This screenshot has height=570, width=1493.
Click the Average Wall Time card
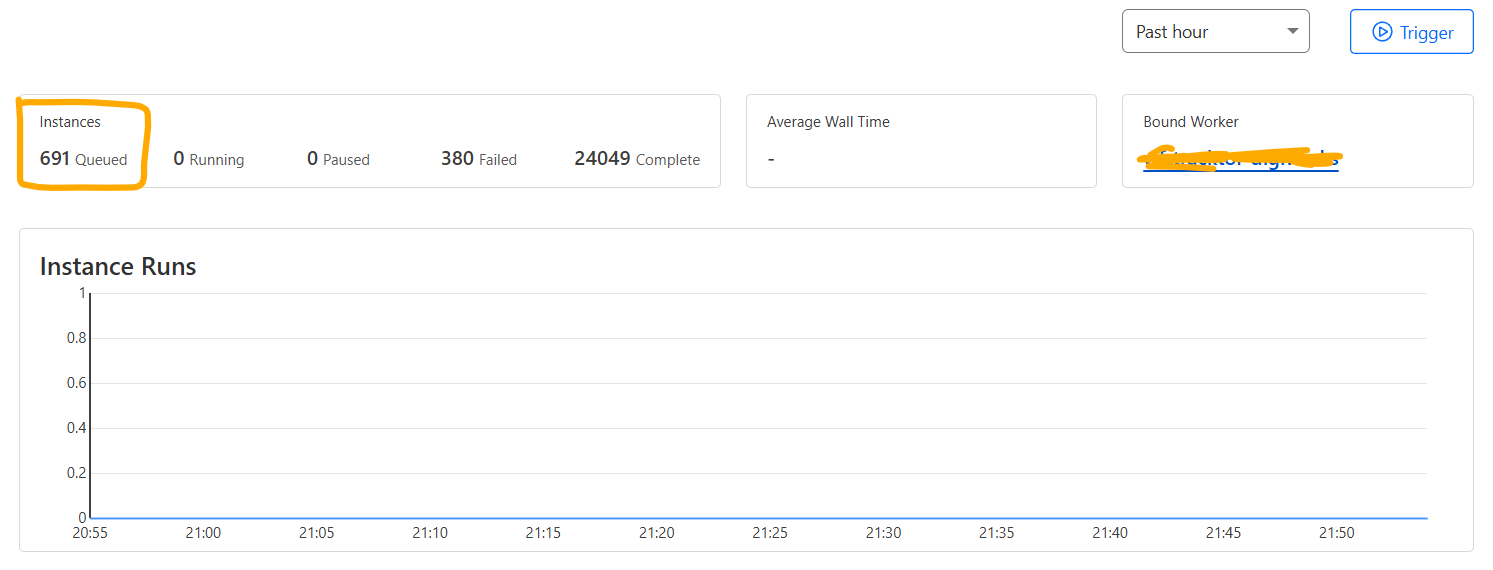[x=920, y=141]
